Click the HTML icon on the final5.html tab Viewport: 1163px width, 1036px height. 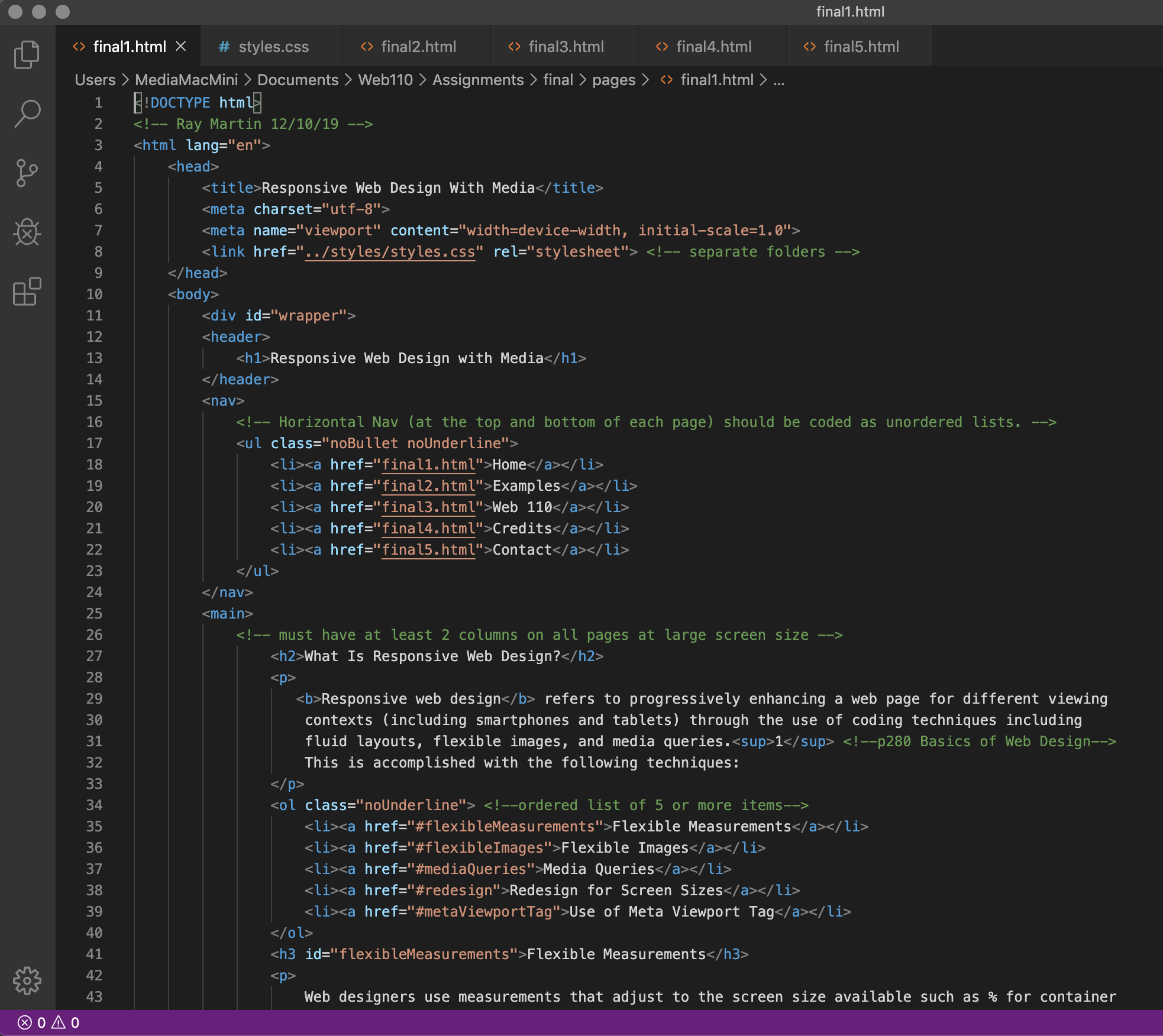coord(810,47)
